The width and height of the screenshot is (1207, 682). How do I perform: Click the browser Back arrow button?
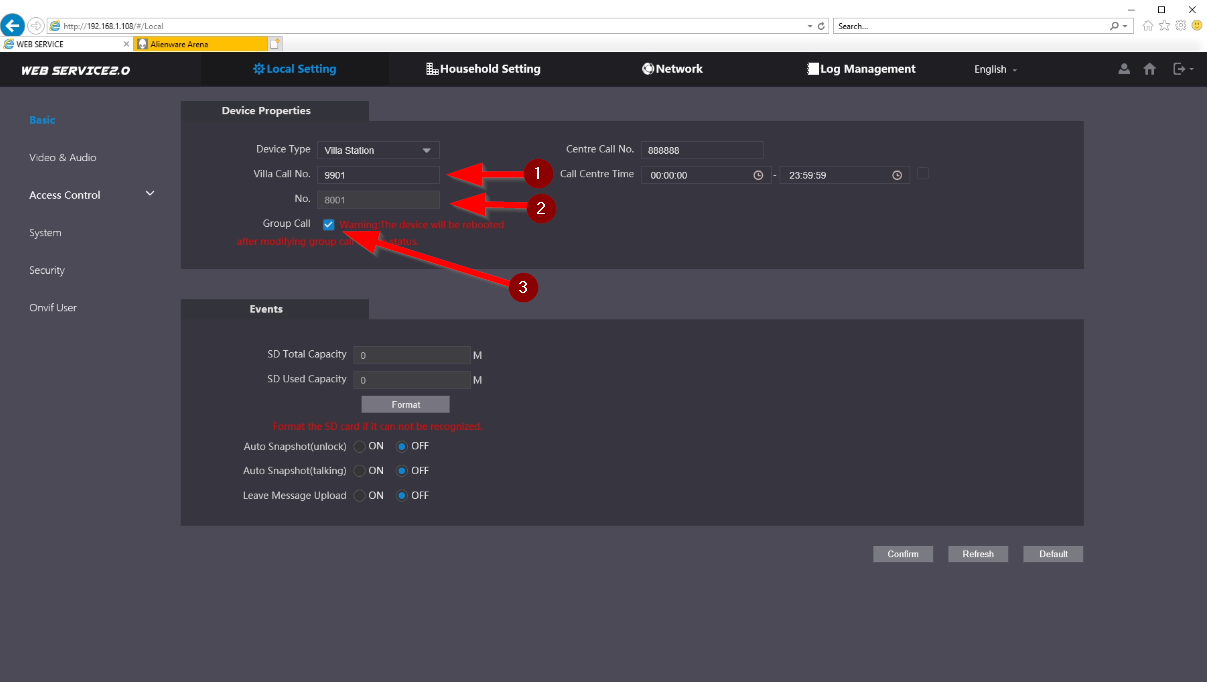pyautogui.click(x=13, y=26)
